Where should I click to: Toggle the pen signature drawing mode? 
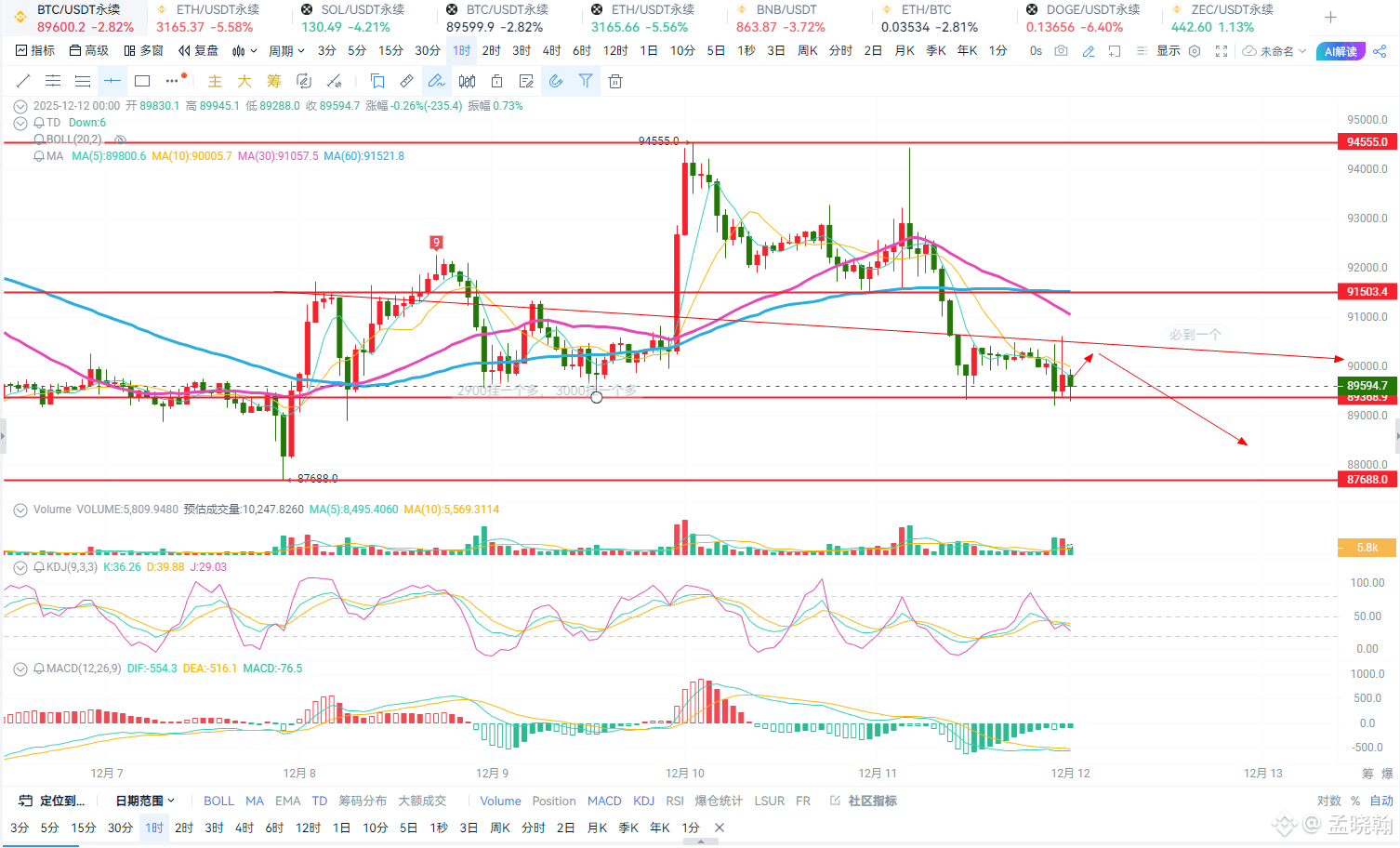coord(436,81)
